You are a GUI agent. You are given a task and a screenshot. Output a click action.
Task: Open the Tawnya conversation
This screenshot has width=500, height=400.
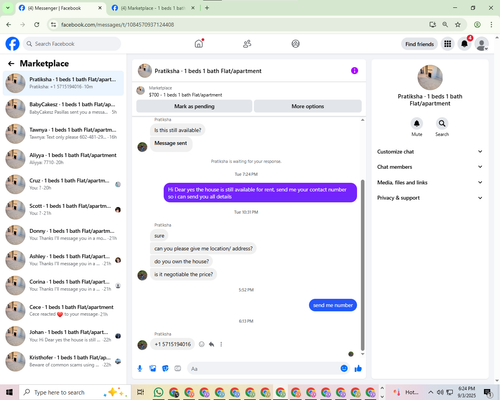pos(63,134)
